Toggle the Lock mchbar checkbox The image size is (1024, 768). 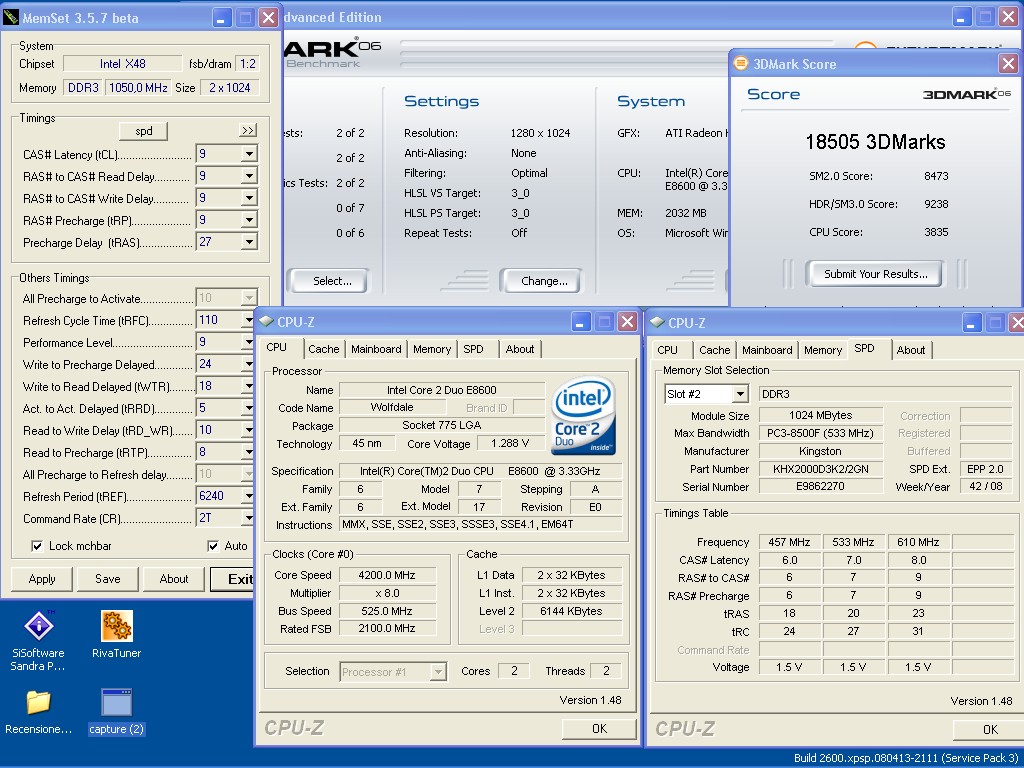(37, 546)
